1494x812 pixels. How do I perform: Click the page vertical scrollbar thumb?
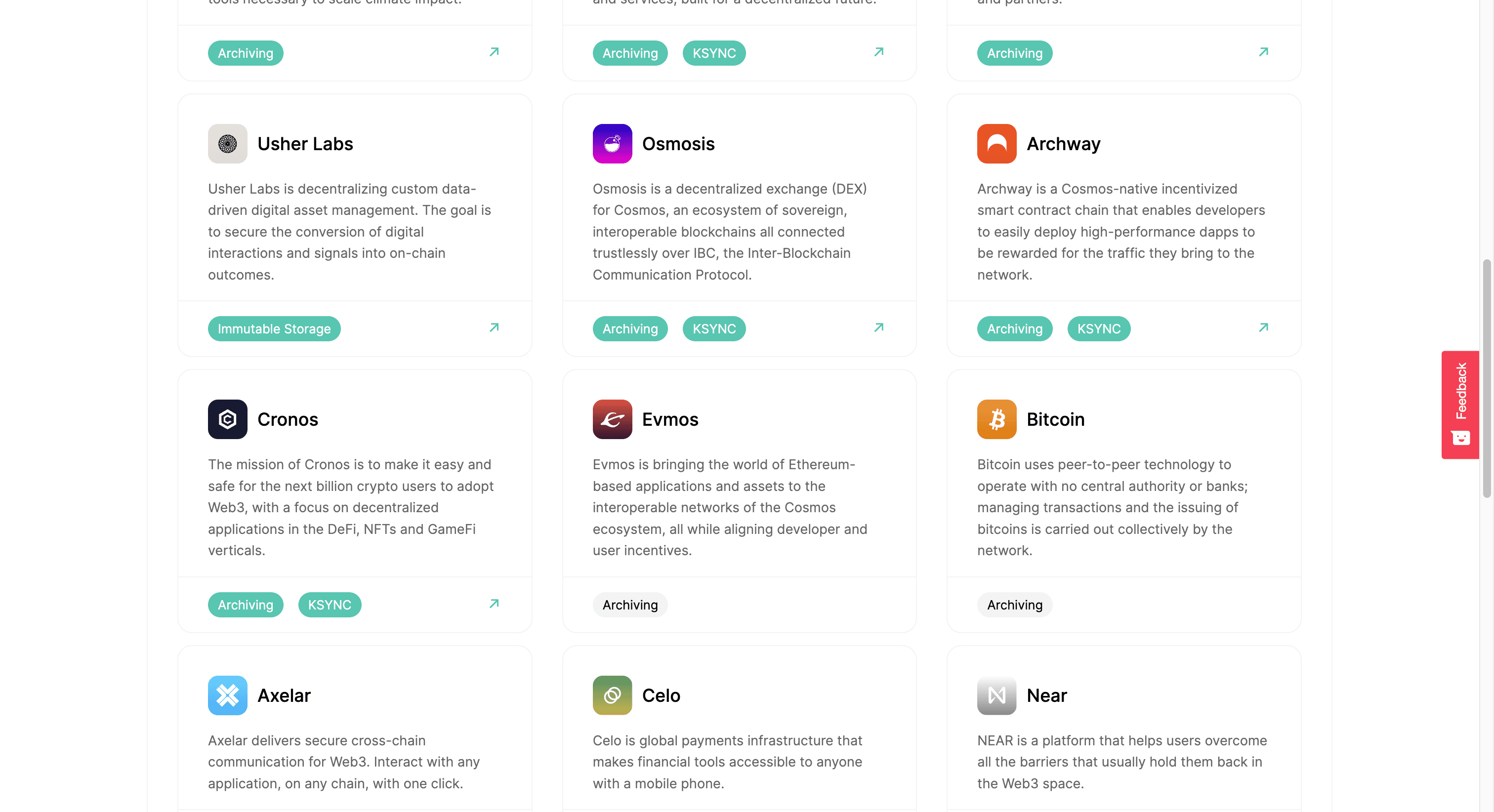click(x=1487, y=379)
